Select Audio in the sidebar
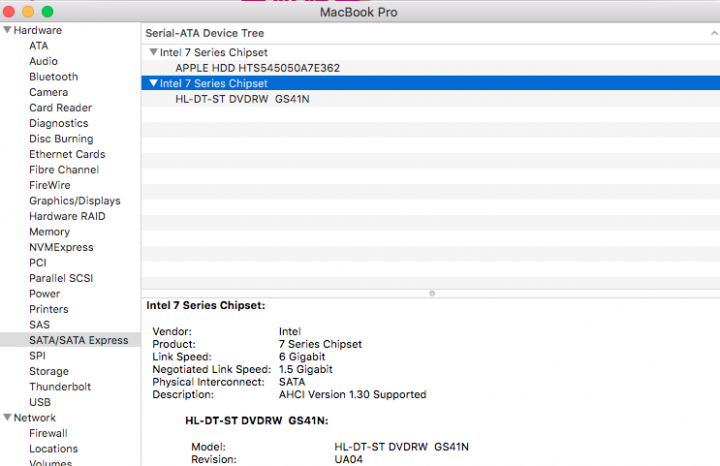This screenshot has width=720, height=466. (x=43, y=61)
